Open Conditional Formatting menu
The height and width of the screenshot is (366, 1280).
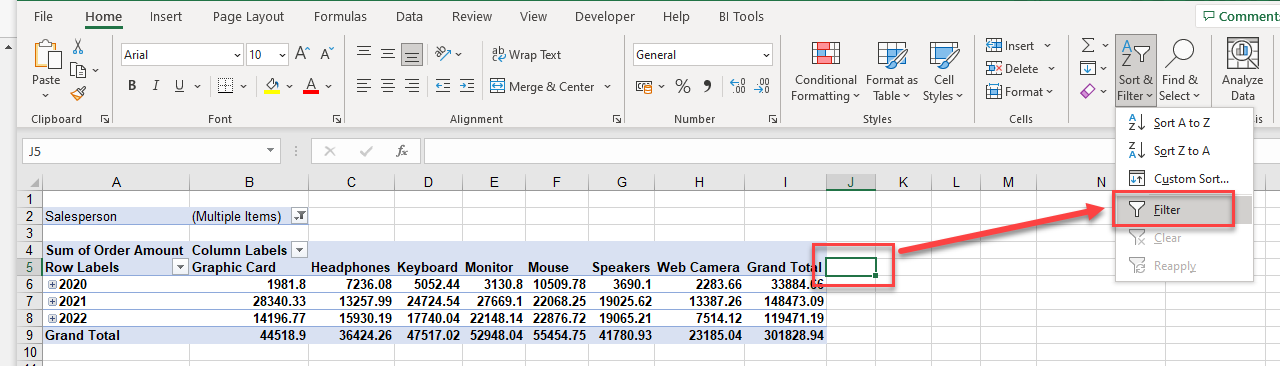[x=825, y=72]
